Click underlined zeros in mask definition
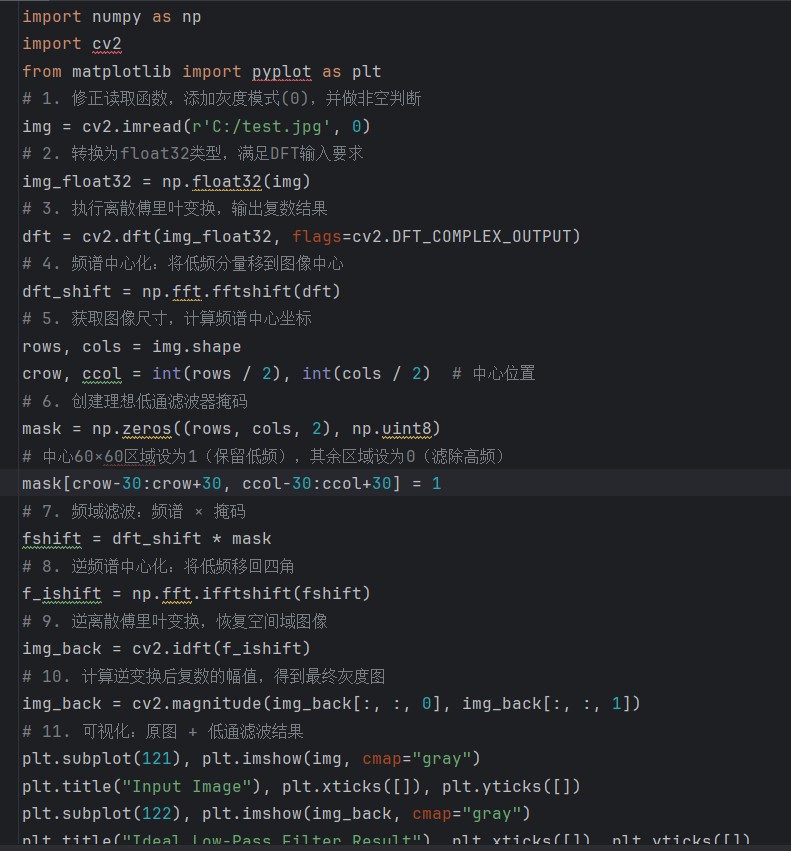This screenshot has height=851, width=791. pyautogui.click(x=147, y=429)
